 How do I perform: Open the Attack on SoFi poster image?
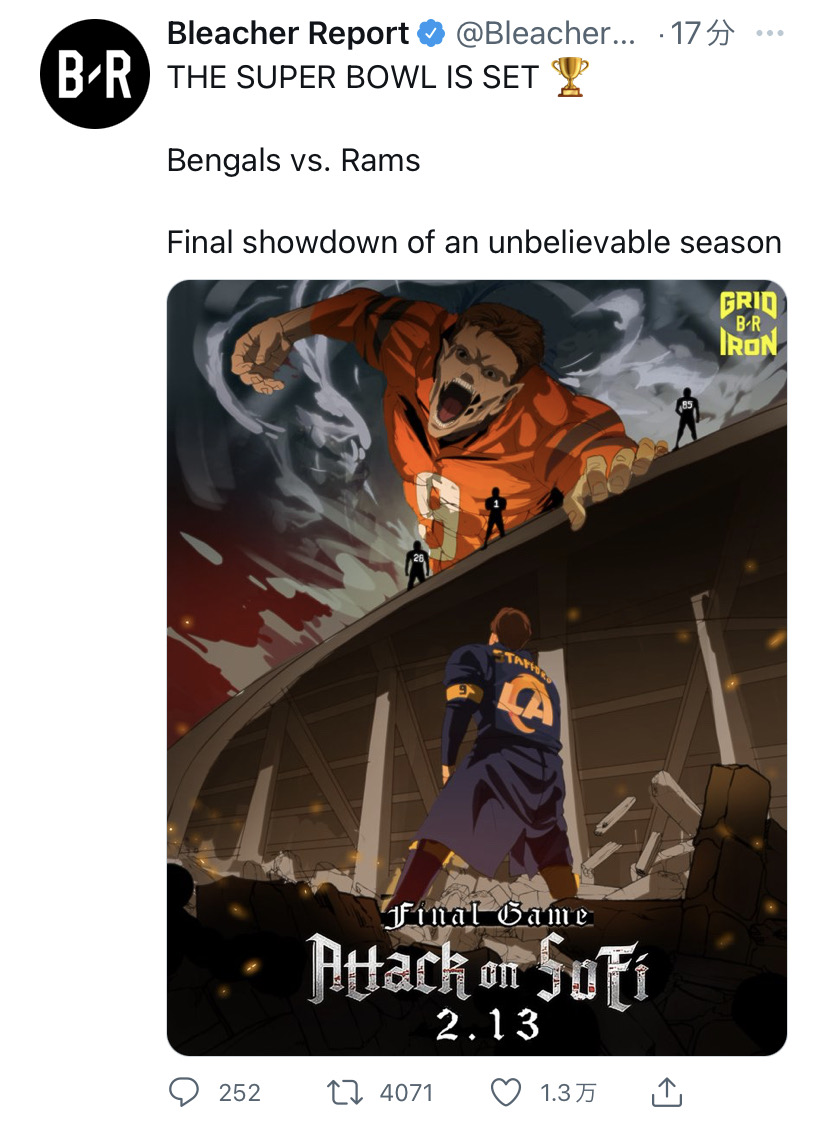tap(477, 668)
